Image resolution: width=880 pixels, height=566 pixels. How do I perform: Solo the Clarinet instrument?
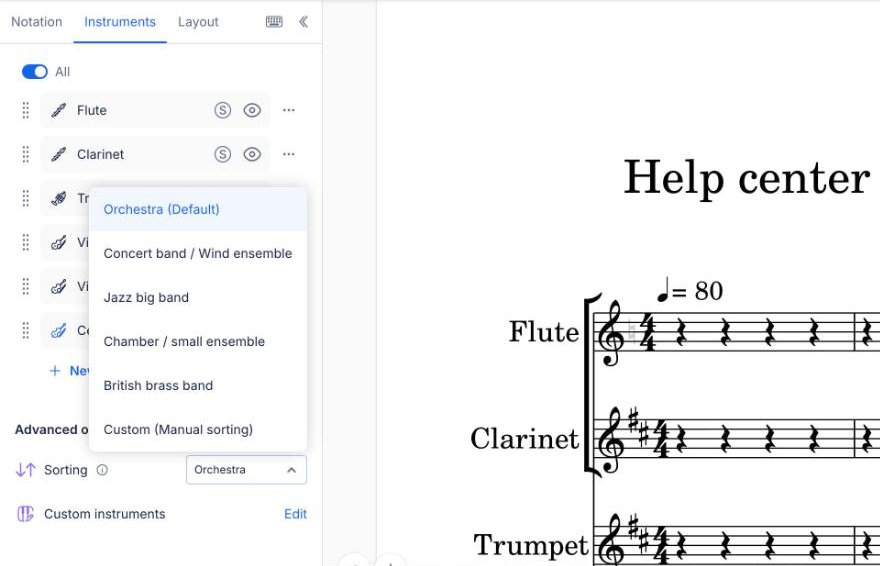click(223, 154)
